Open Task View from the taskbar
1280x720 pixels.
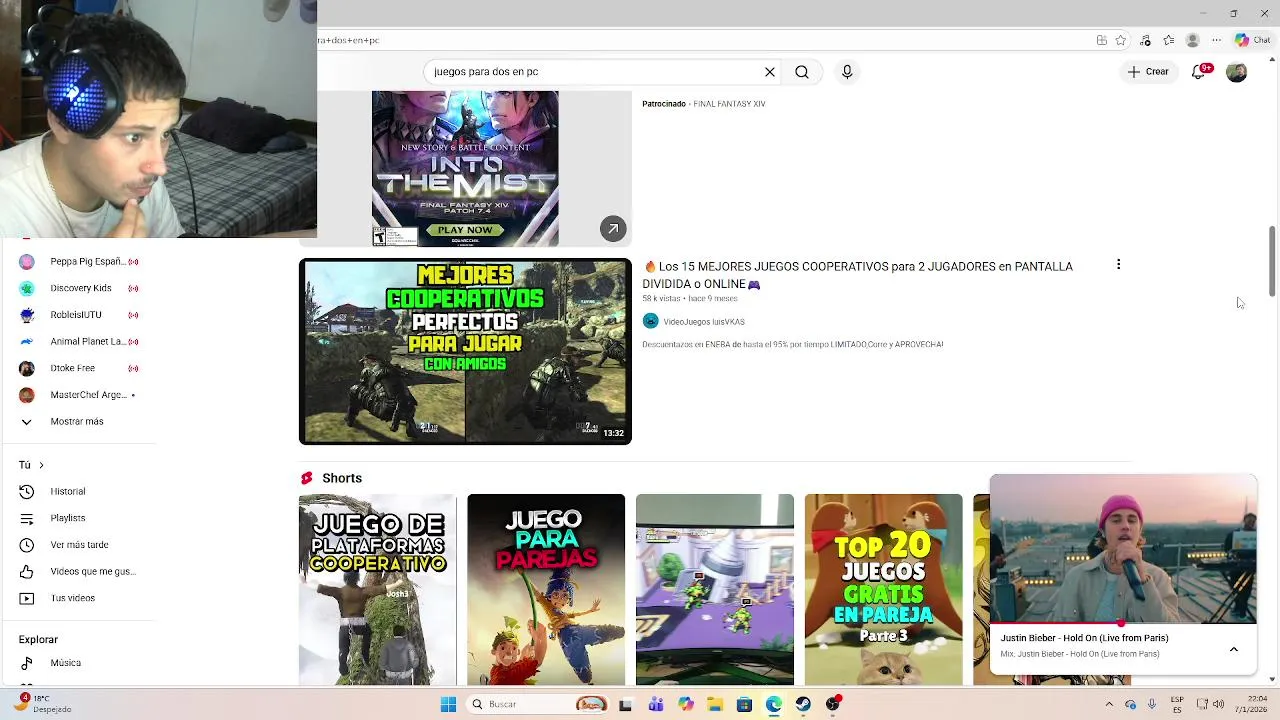tap(625, 704)
